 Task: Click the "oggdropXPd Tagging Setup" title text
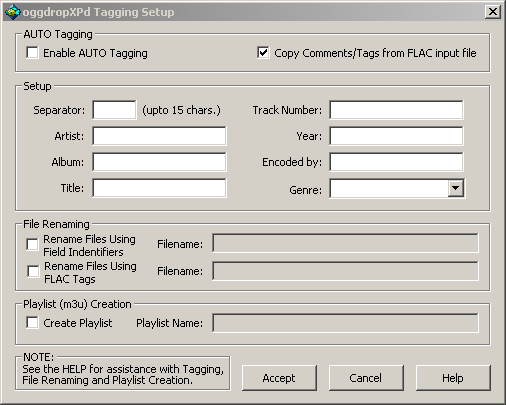pyautogui.click(x=98, y=12)
